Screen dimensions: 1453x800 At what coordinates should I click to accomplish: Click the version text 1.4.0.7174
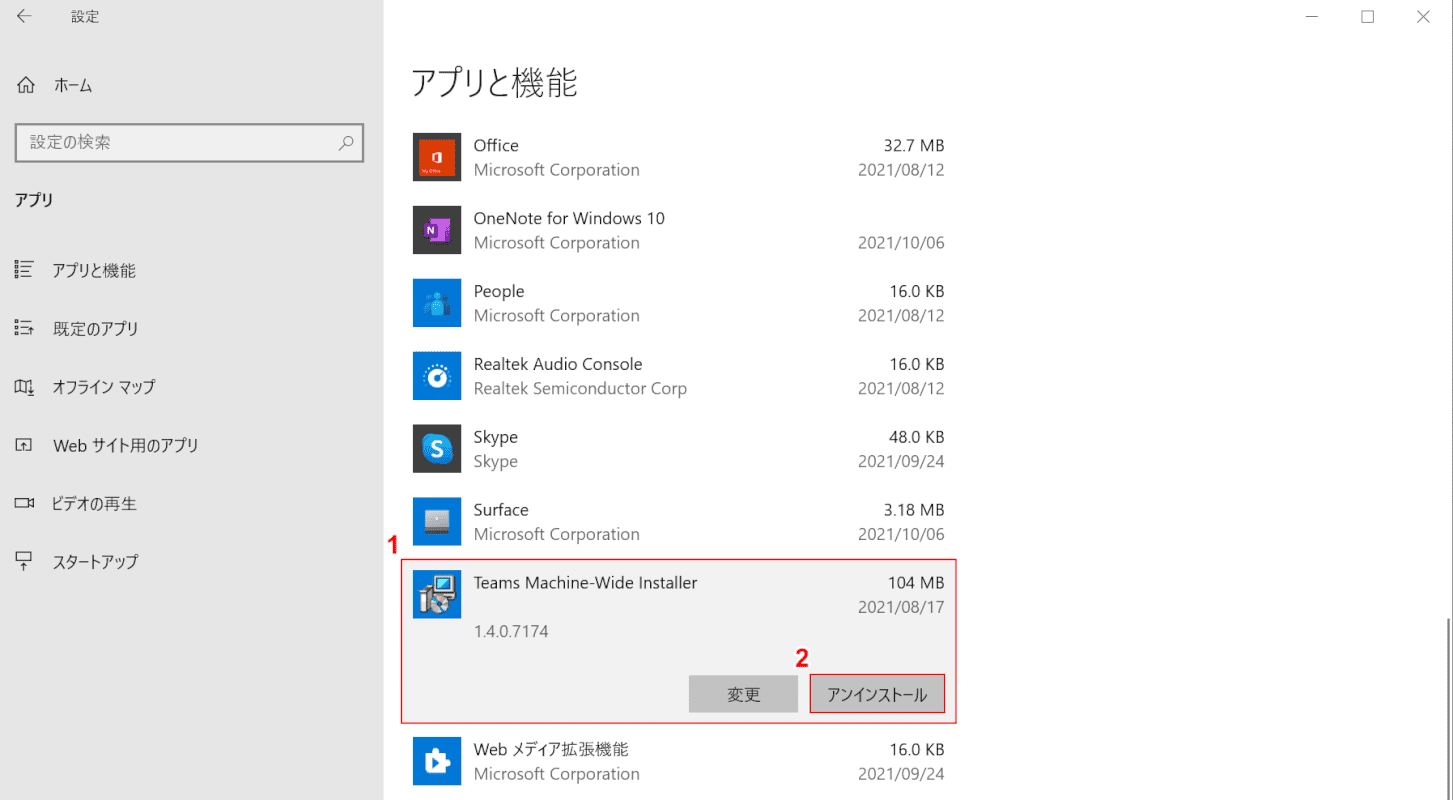click(x=511, y=632)
